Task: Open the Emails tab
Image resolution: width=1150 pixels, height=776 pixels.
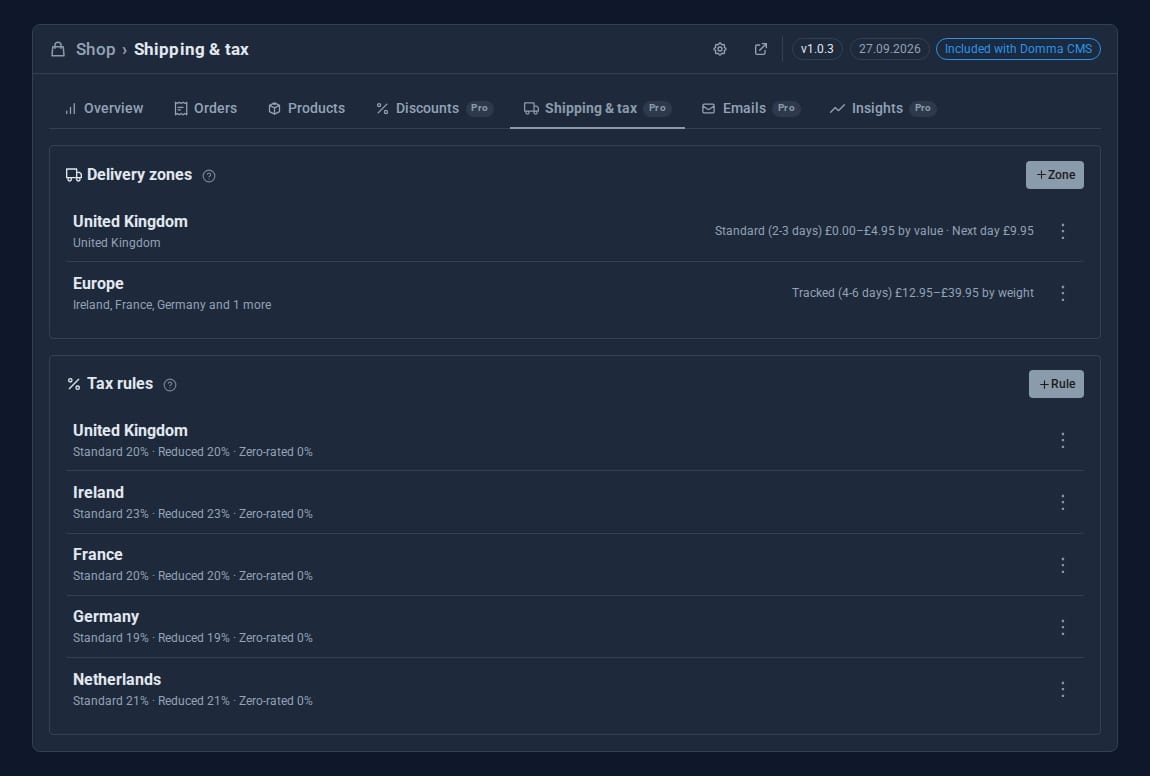Action: (750, 109)
